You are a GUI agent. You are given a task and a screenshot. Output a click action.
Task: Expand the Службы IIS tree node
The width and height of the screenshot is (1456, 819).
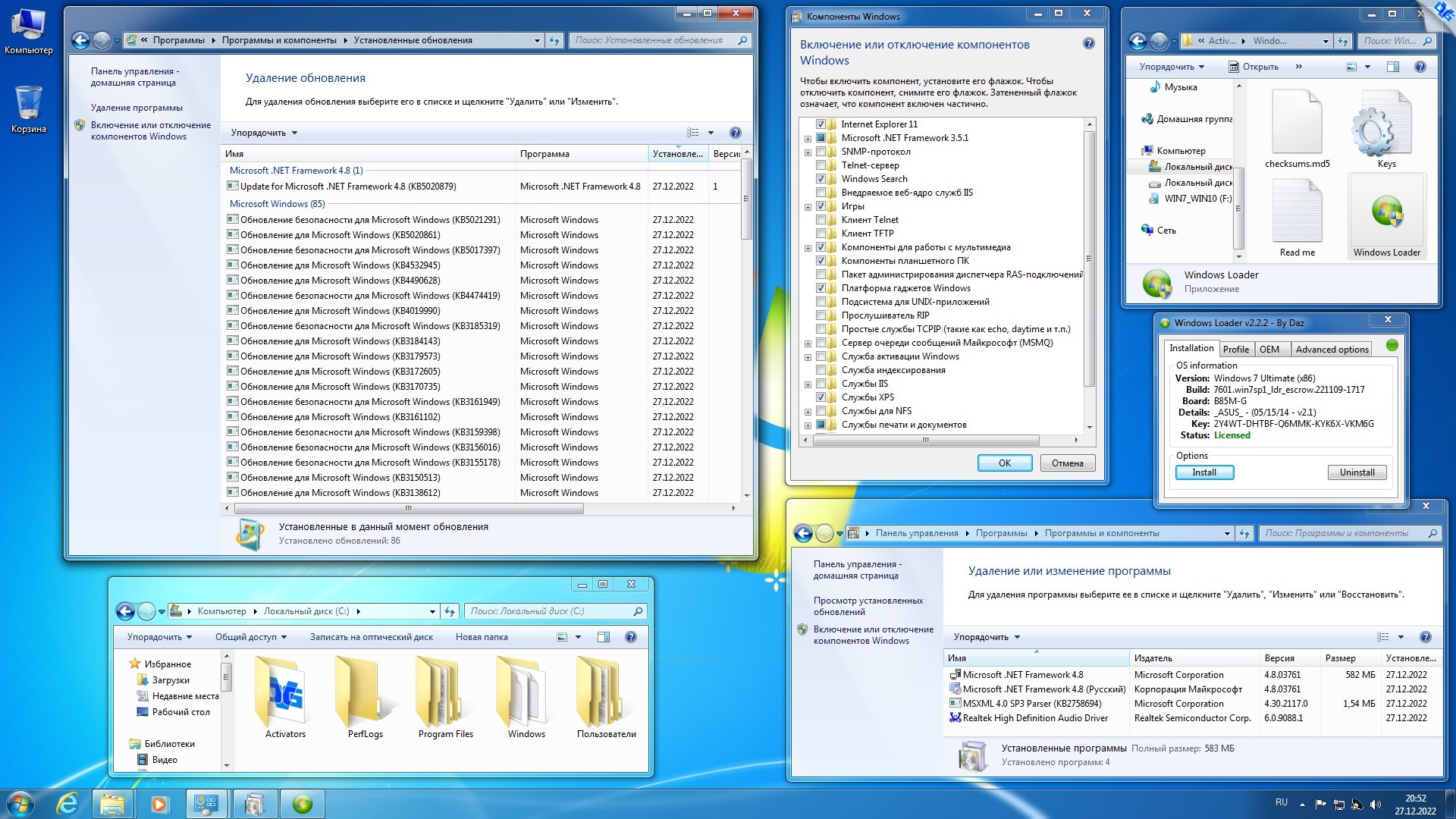pos(808,384)
